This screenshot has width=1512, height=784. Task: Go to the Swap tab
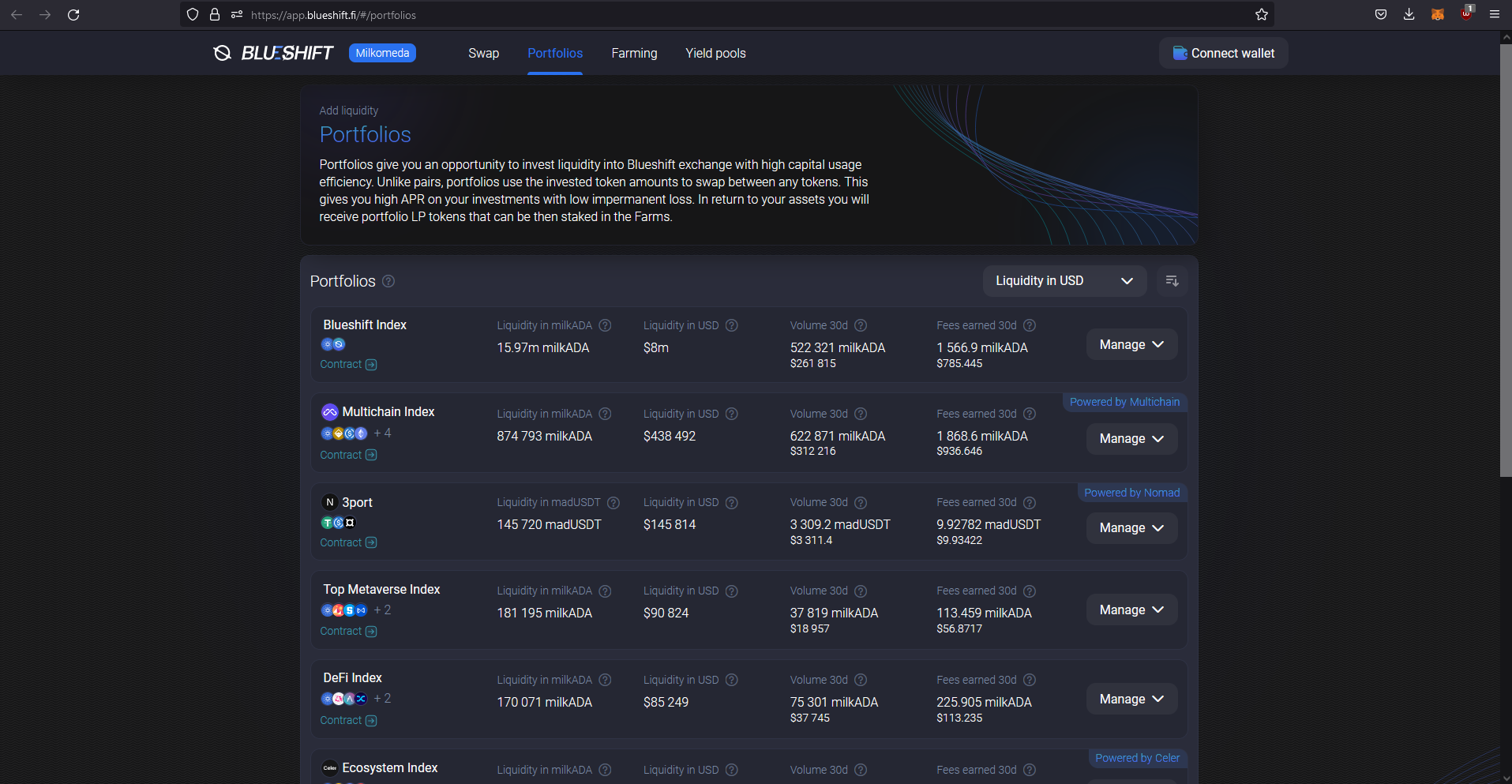pos(483,53)
